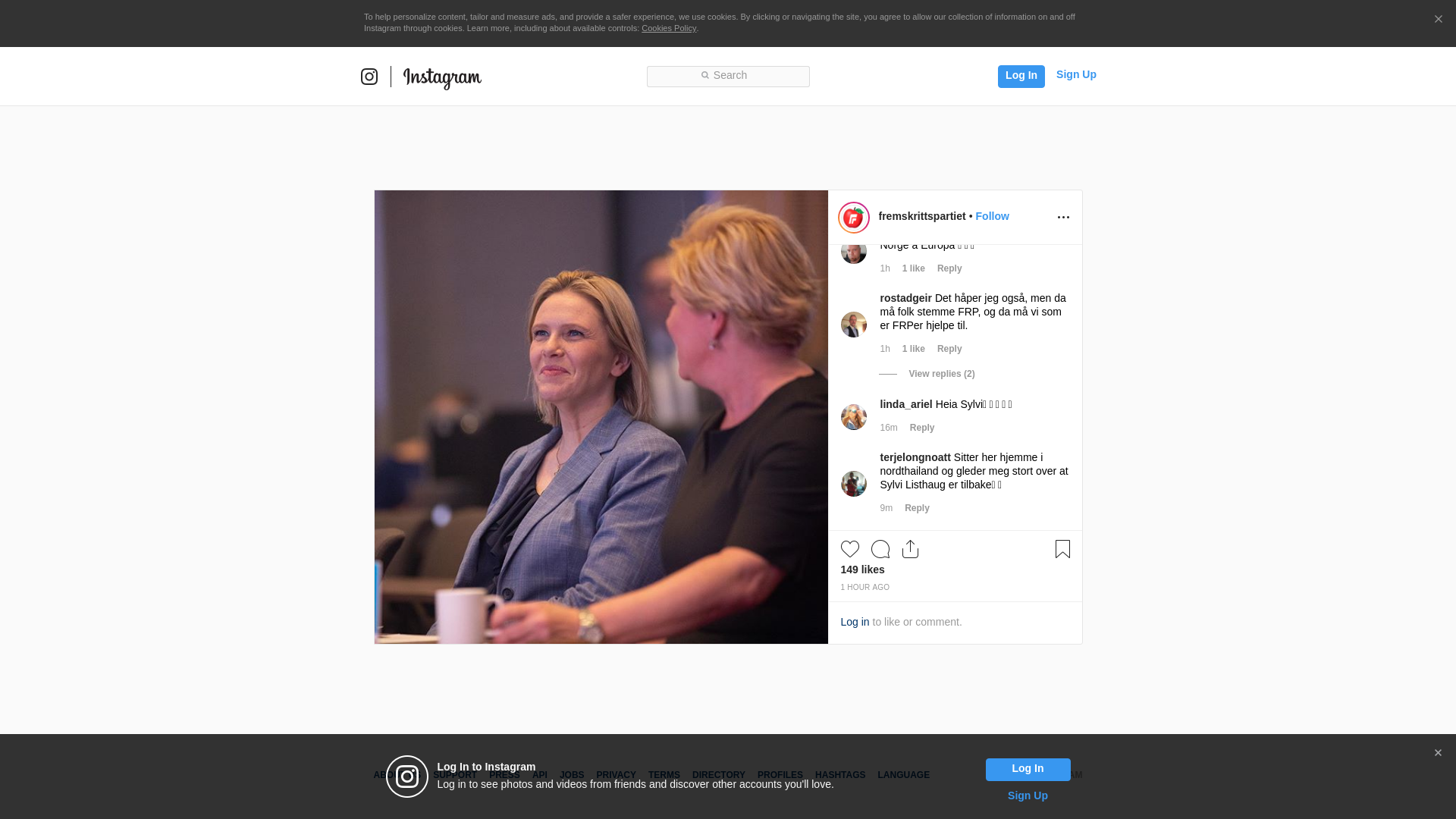
Task: Open the Instagram wordmark logo home link
Action: coord(442,78)
